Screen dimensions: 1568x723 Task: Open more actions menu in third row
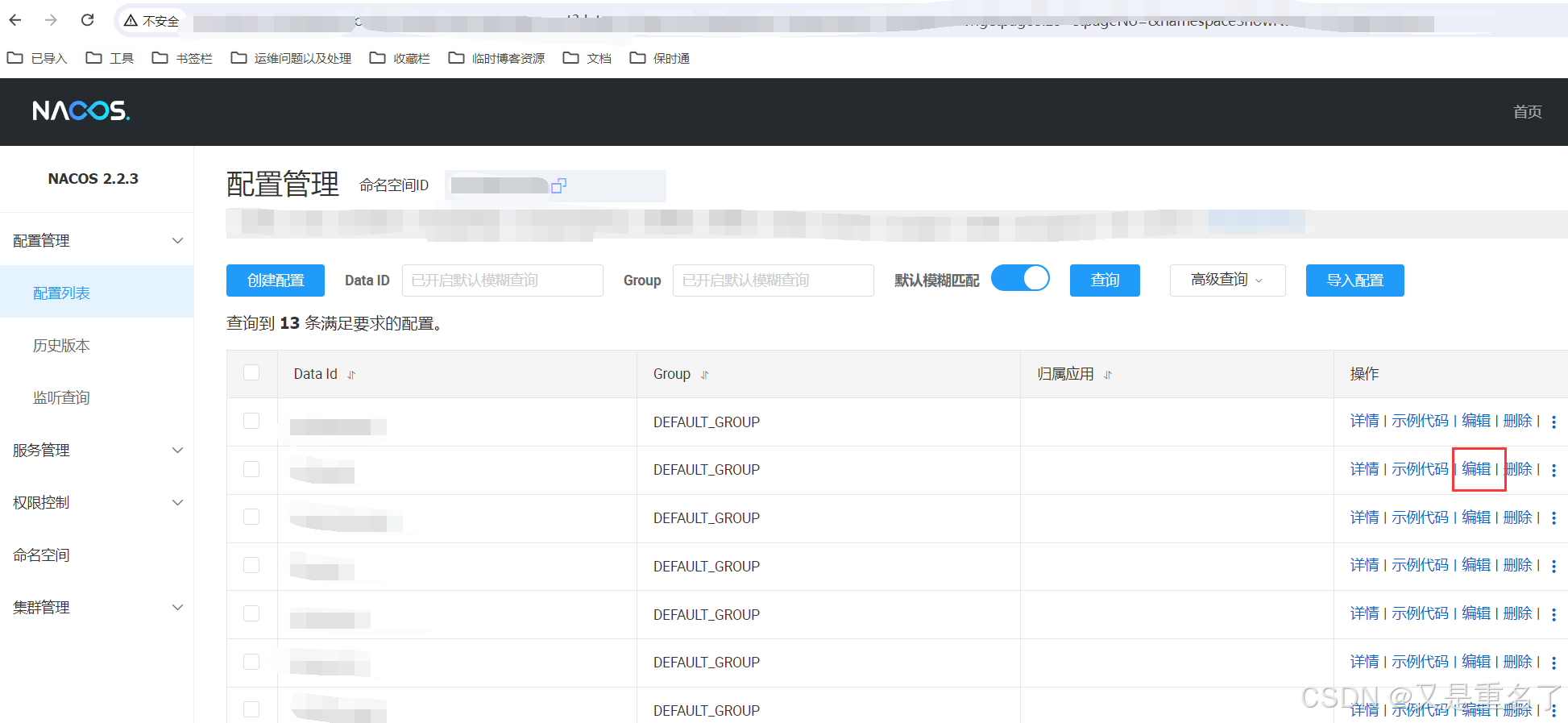[1553, 517]
